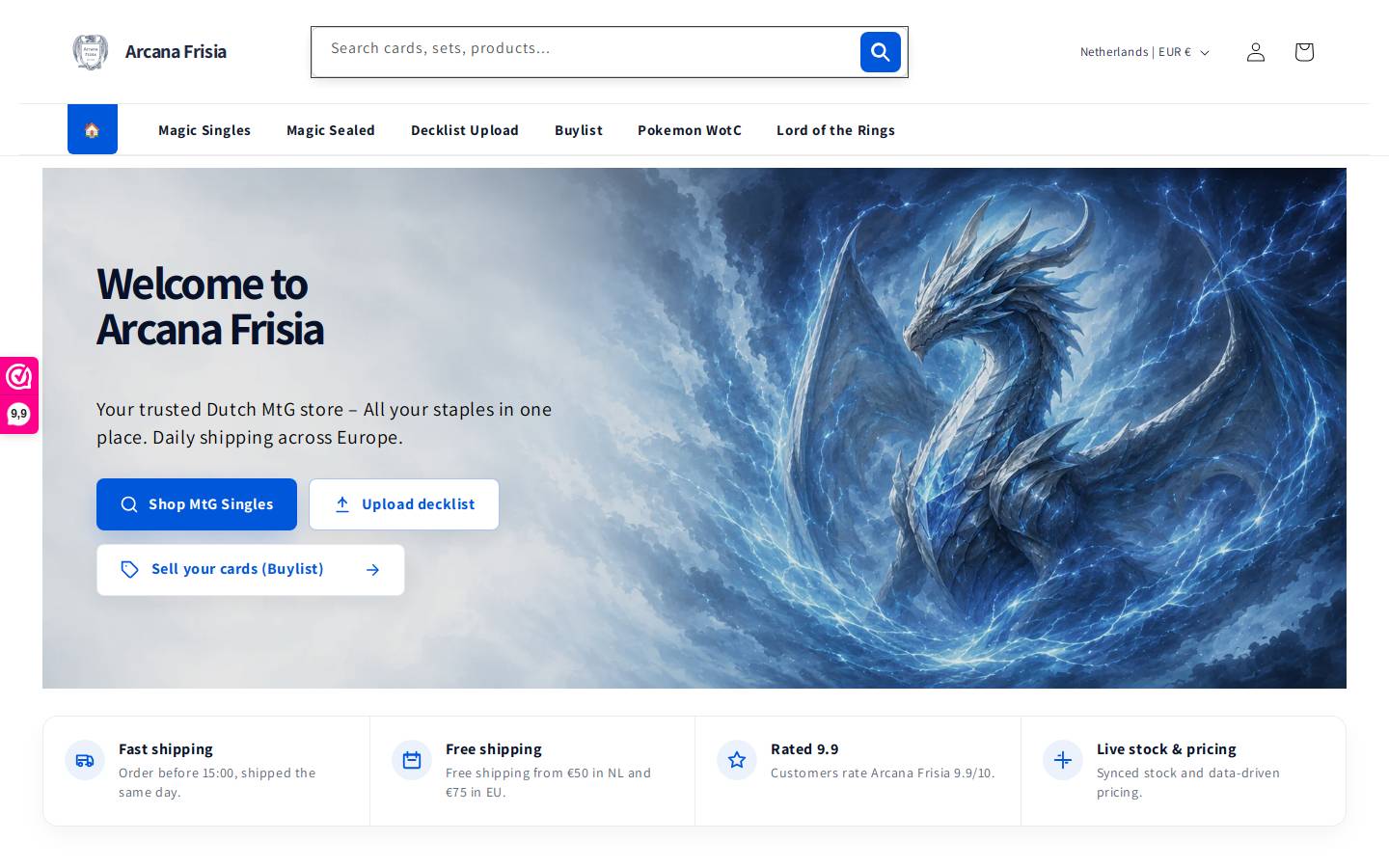Open the account login icon
The height and width of the screenshot is (868, 1389).
1255,52
